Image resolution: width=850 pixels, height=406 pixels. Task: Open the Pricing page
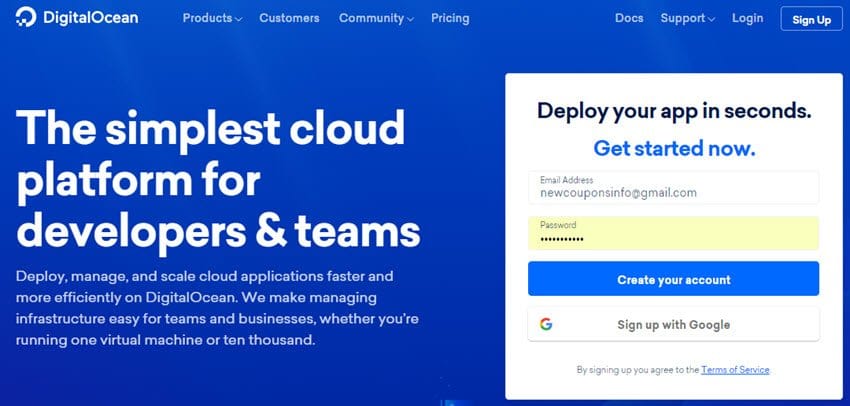(x=450, y=18)
